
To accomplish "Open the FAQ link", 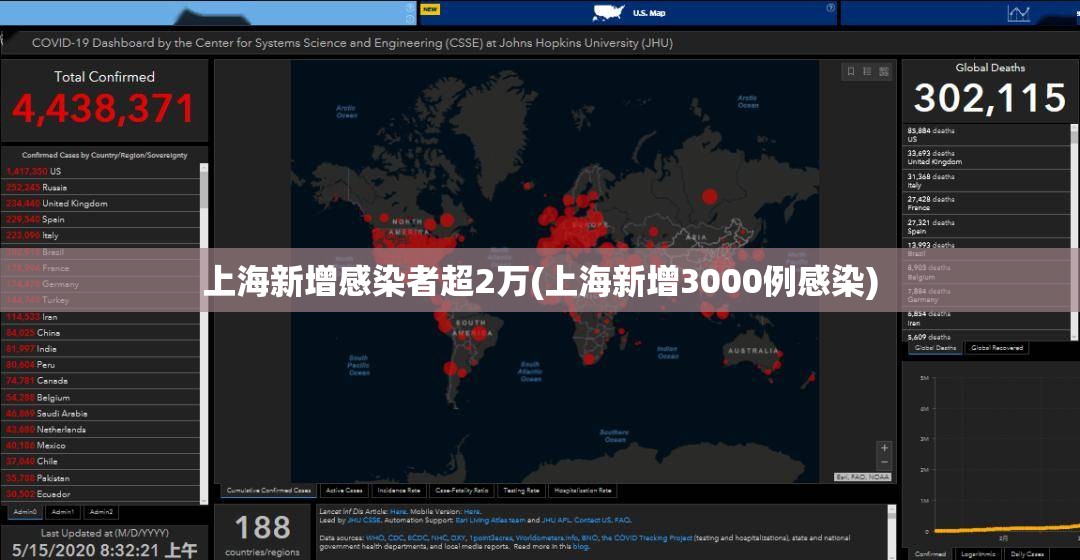I will (x=622, y=521).
